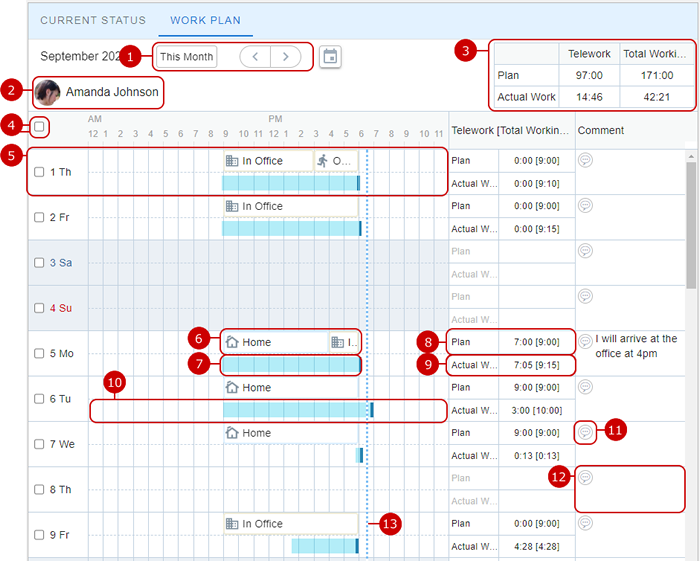Click Amanda Johnson's profile photo

(x=48, y=92)
